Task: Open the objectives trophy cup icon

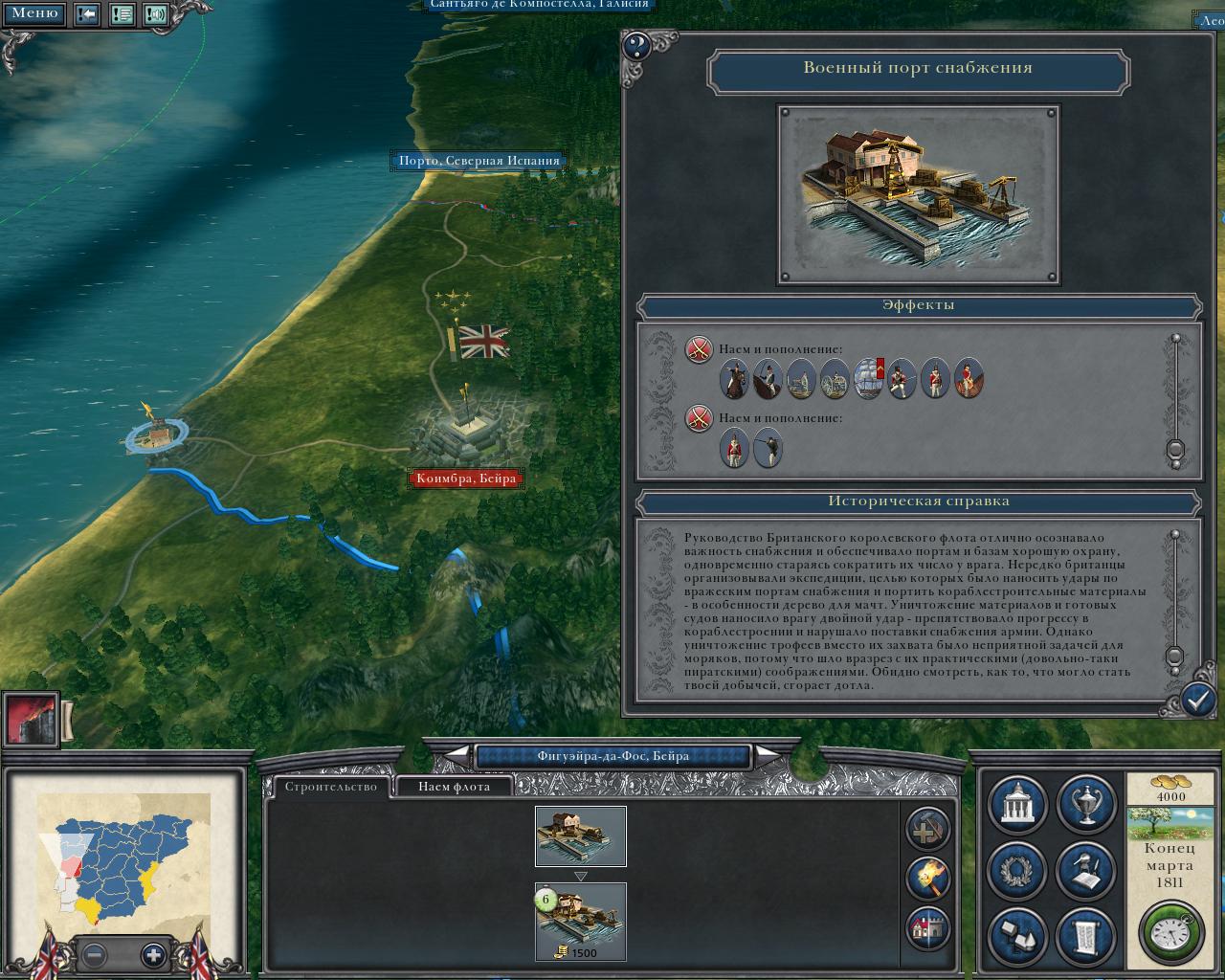Action: tap(1086, 805)
